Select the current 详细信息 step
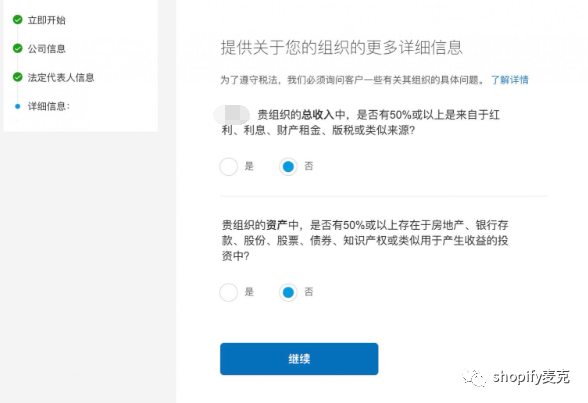Screen dimensions: 588x403 49,106
